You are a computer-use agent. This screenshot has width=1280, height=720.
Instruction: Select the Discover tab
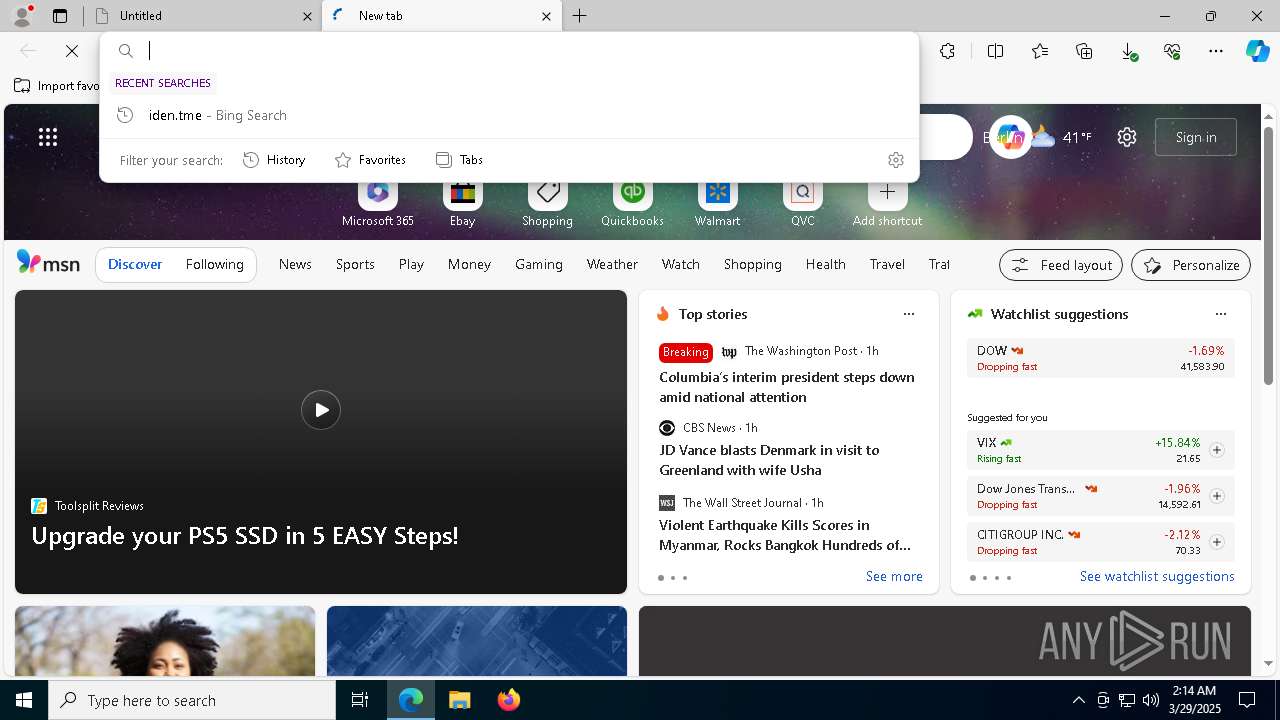click(x=135, y=264)
